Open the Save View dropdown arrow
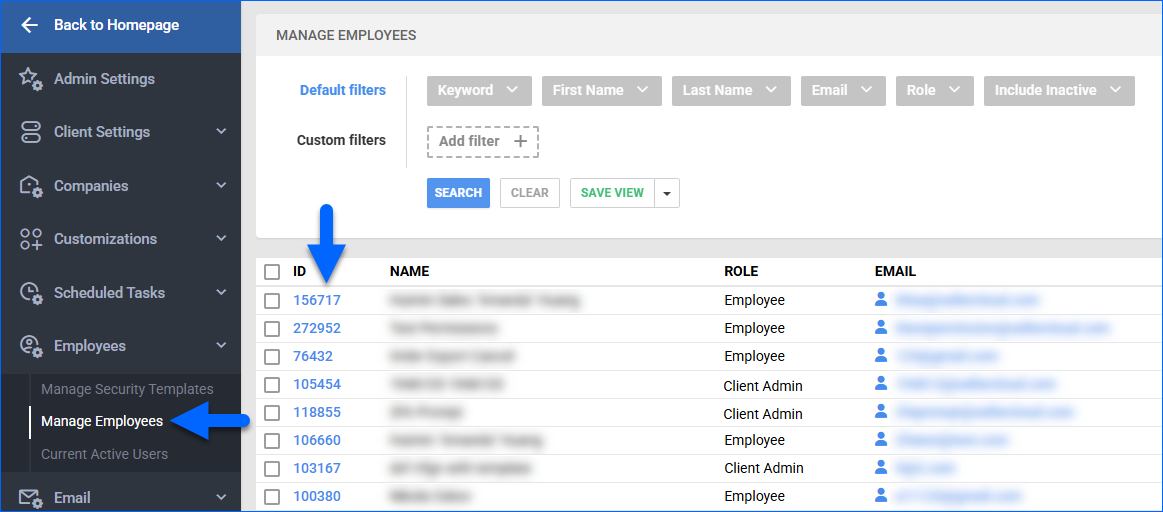Screen dimensions: 1163x512 click(667, 193)
